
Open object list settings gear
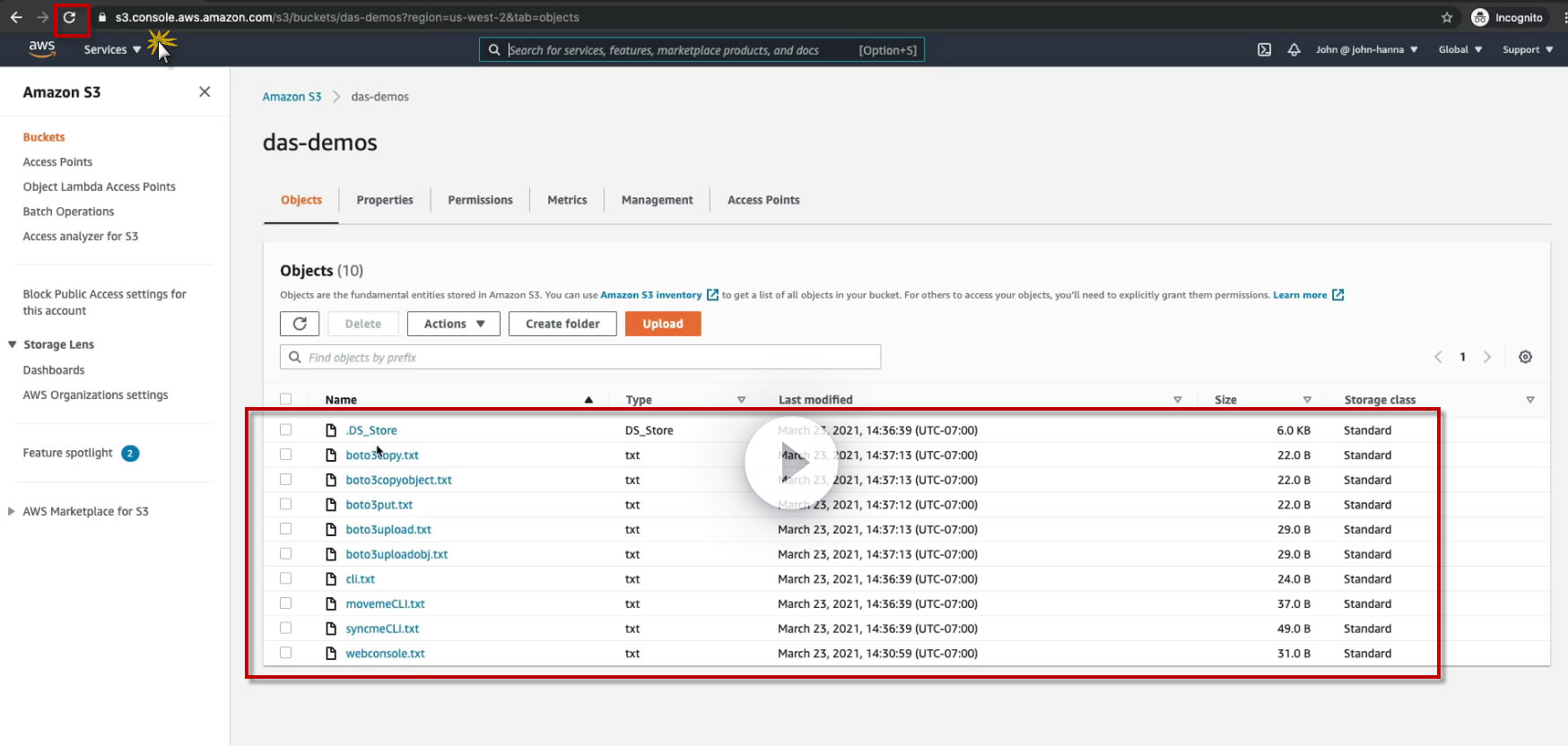click(x=1525, y=357)
